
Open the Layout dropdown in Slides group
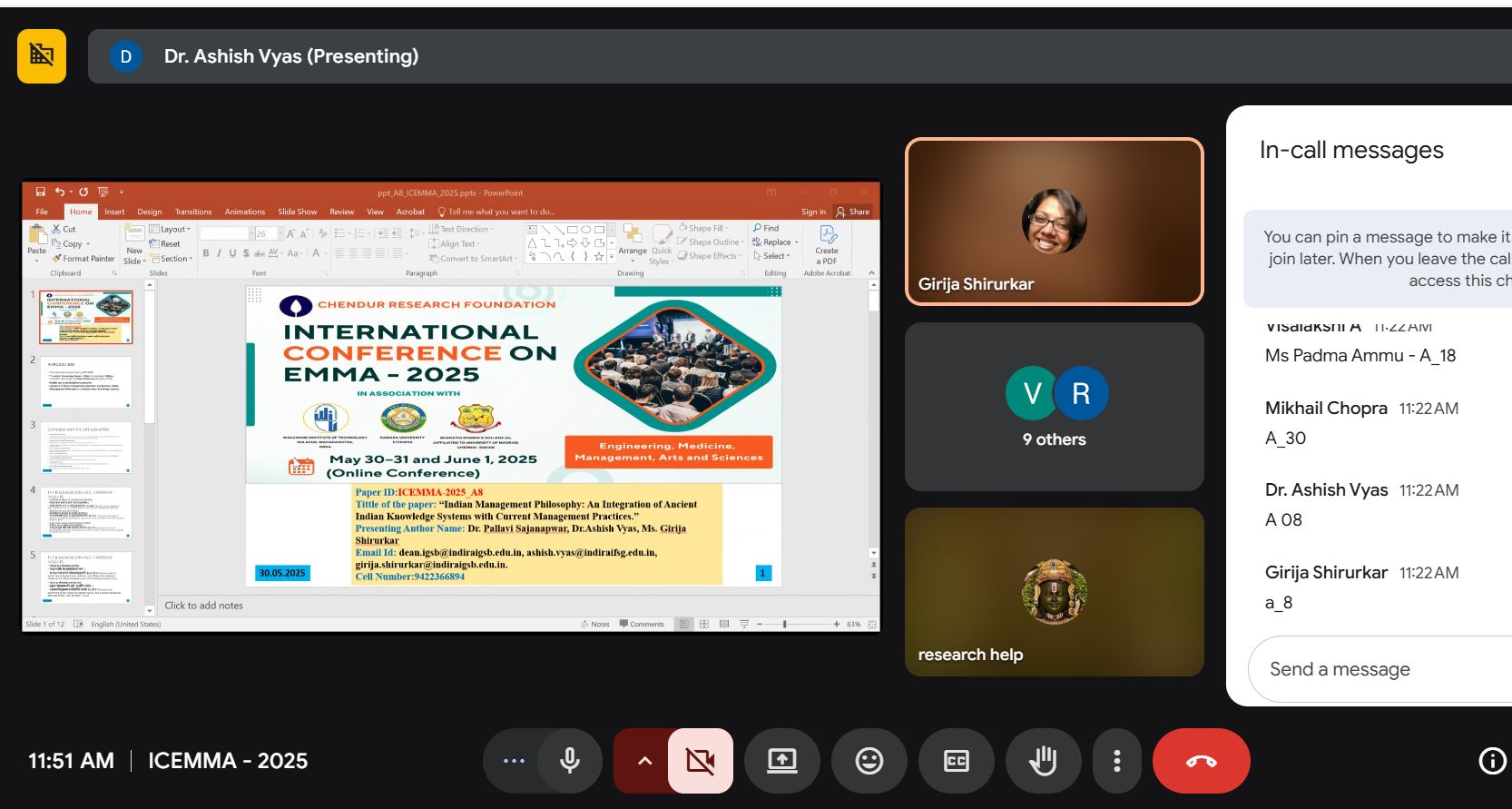point(171,229)
